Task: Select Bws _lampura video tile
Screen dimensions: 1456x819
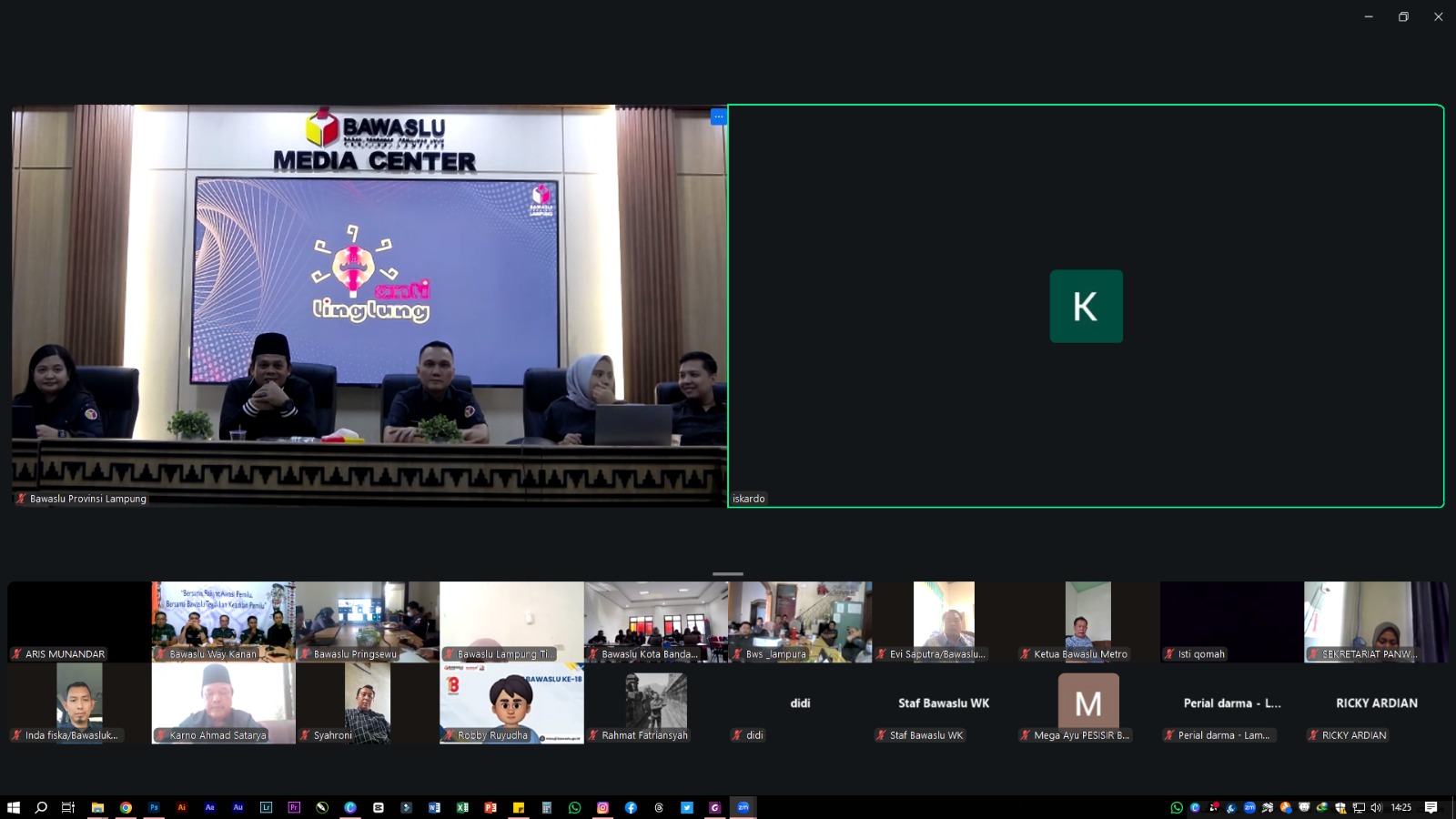Action: point(800,622)
